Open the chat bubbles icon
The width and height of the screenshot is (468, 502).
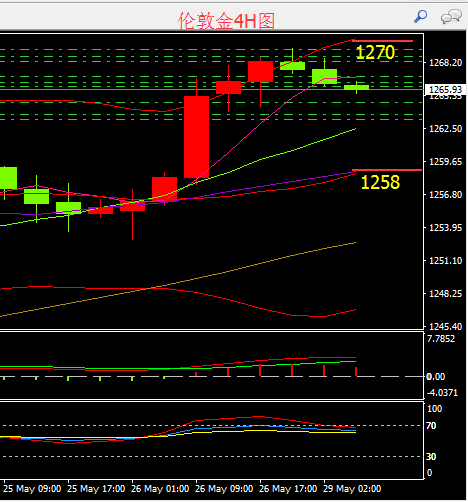(x=451, y=16)
